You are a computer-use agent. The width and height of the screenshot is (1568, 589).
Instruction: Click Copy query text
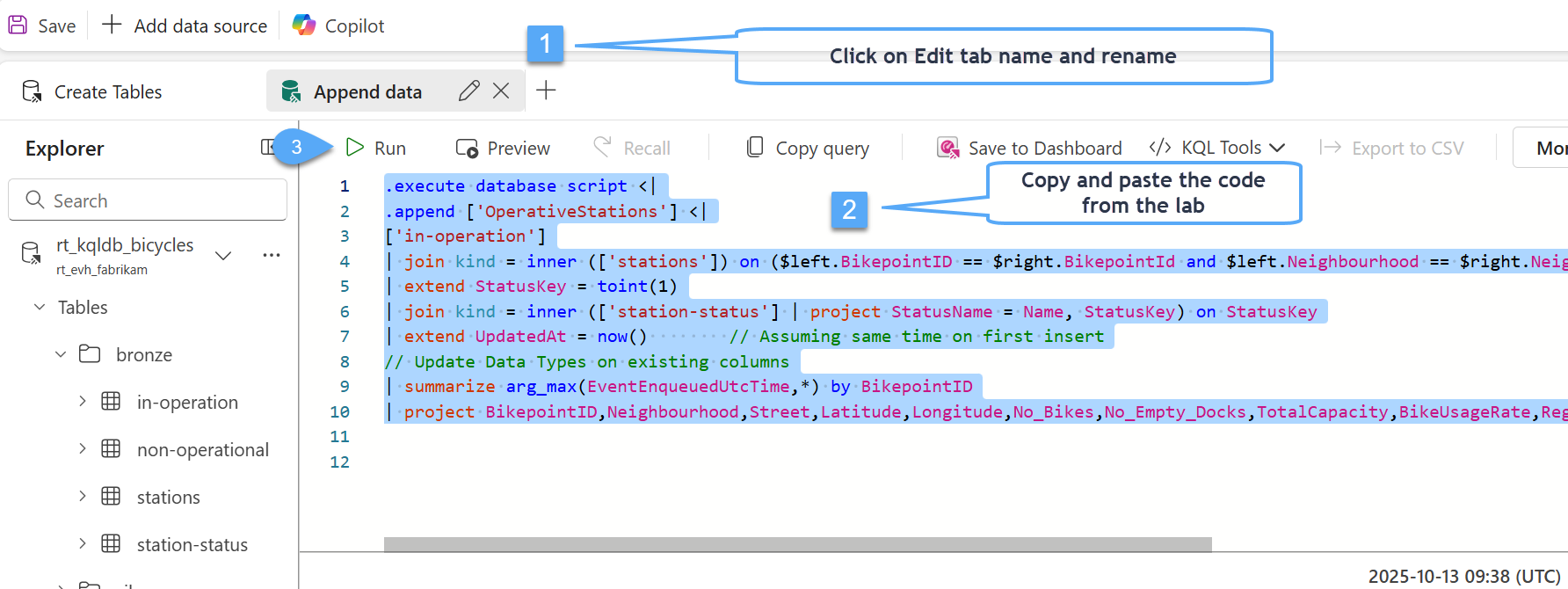[823, 149]
